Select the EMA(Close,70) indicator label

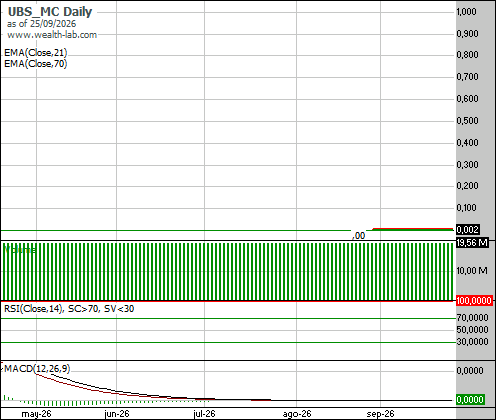pyautogui.click(x=36, y=63)
